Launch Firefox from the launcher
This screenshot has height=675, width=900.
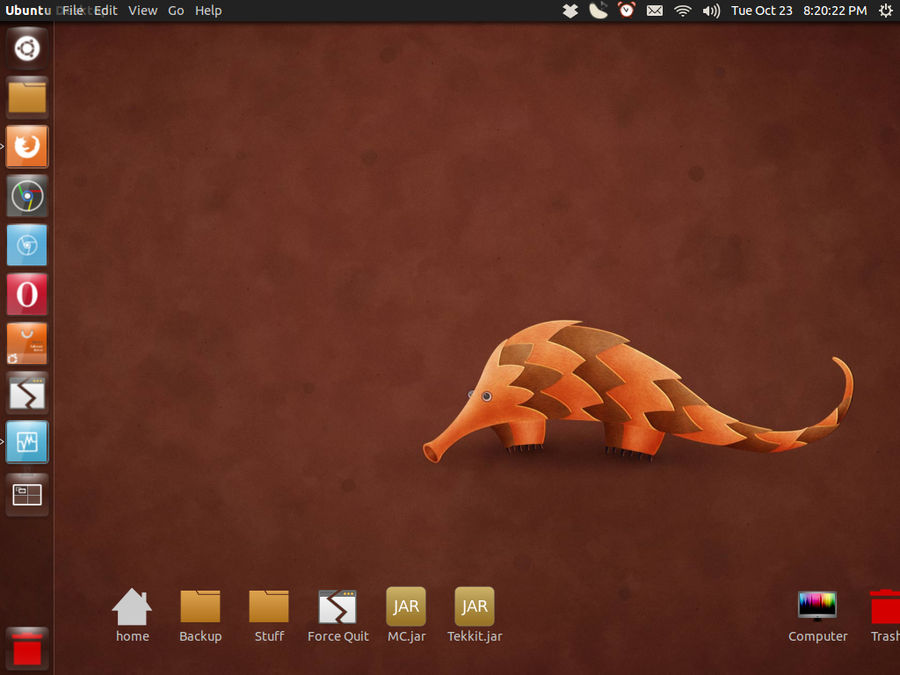[x=27, y=146]
